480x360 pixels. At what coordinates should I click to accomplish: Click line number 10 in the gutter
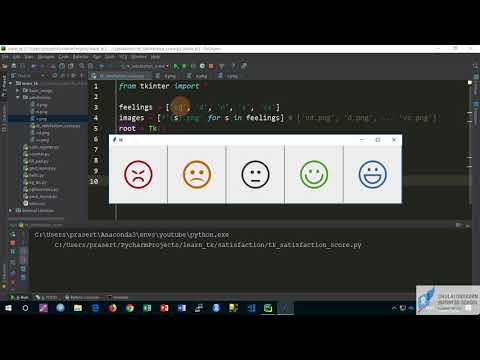coord(94,181)
